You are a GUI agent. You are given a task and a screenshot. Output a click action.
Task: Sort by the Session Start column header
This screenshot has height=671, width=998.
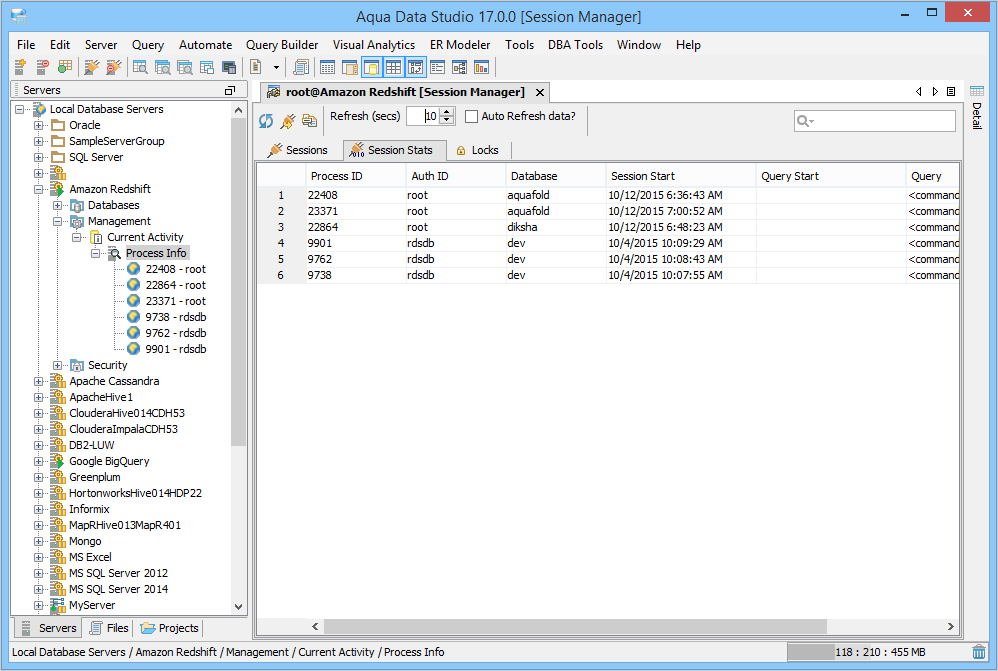680,176
